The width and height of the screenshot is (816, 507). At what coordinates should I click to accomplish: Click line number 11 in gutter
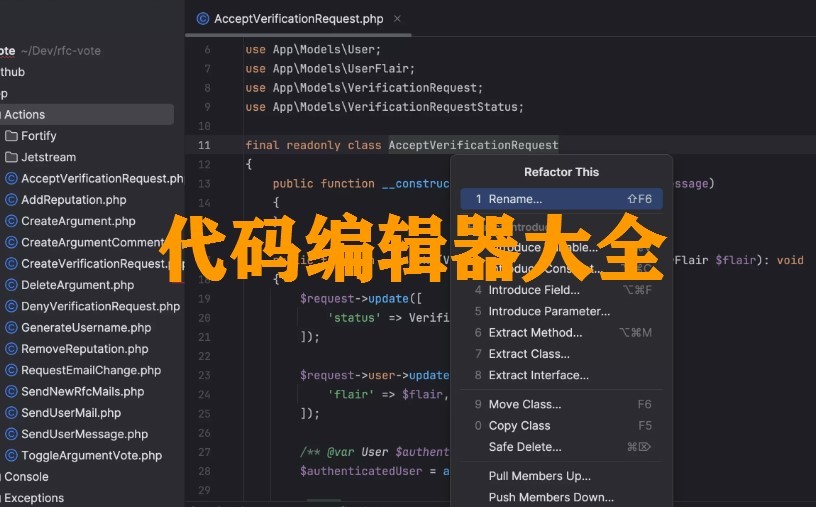pos(205,145)
